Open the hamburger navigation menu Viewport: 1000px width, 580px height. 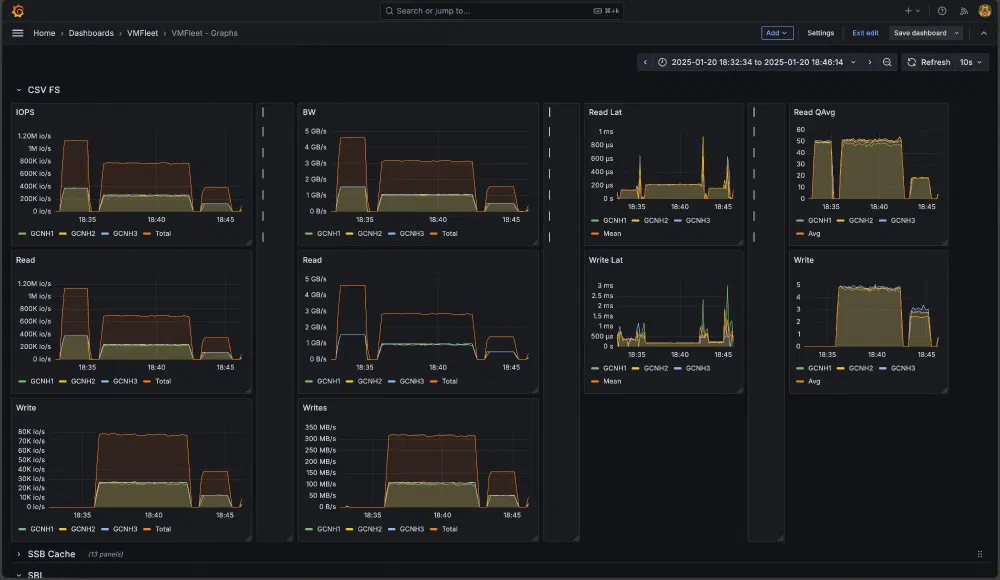point(18,33)
